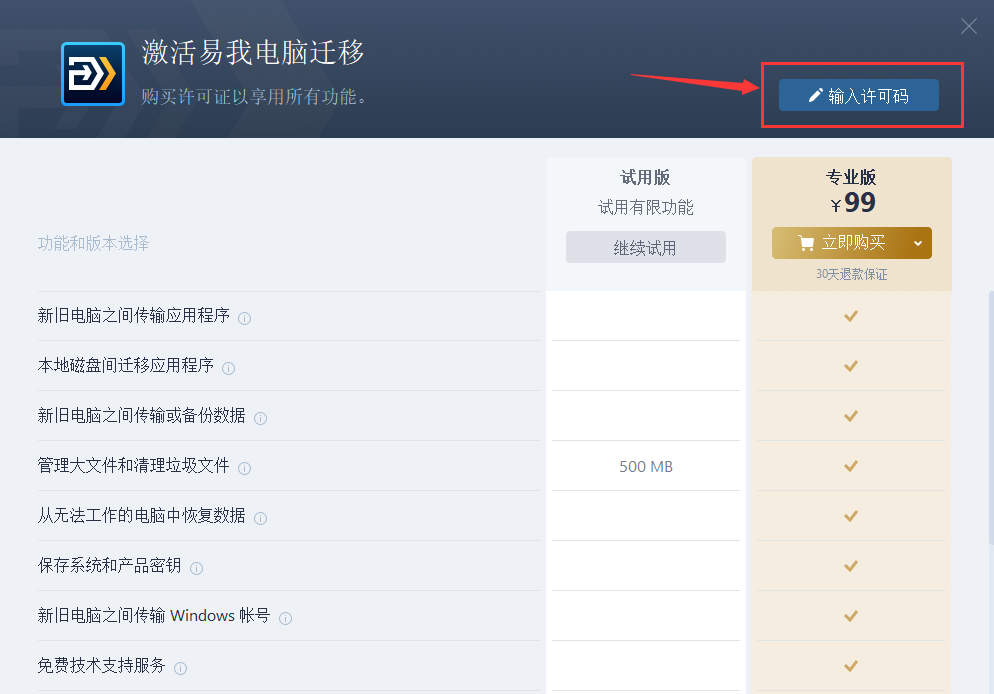Click Pro checkmark for 新旧电脑之间传输或备份数据
Image resolution: width=994 pixels, height=694 pixels.
pos(851,416)
